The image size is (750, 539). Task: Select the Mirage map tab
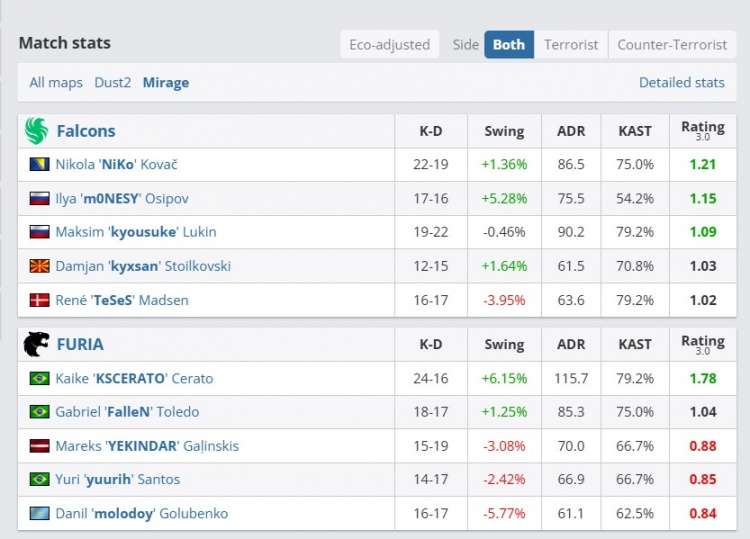click(166, 82)
